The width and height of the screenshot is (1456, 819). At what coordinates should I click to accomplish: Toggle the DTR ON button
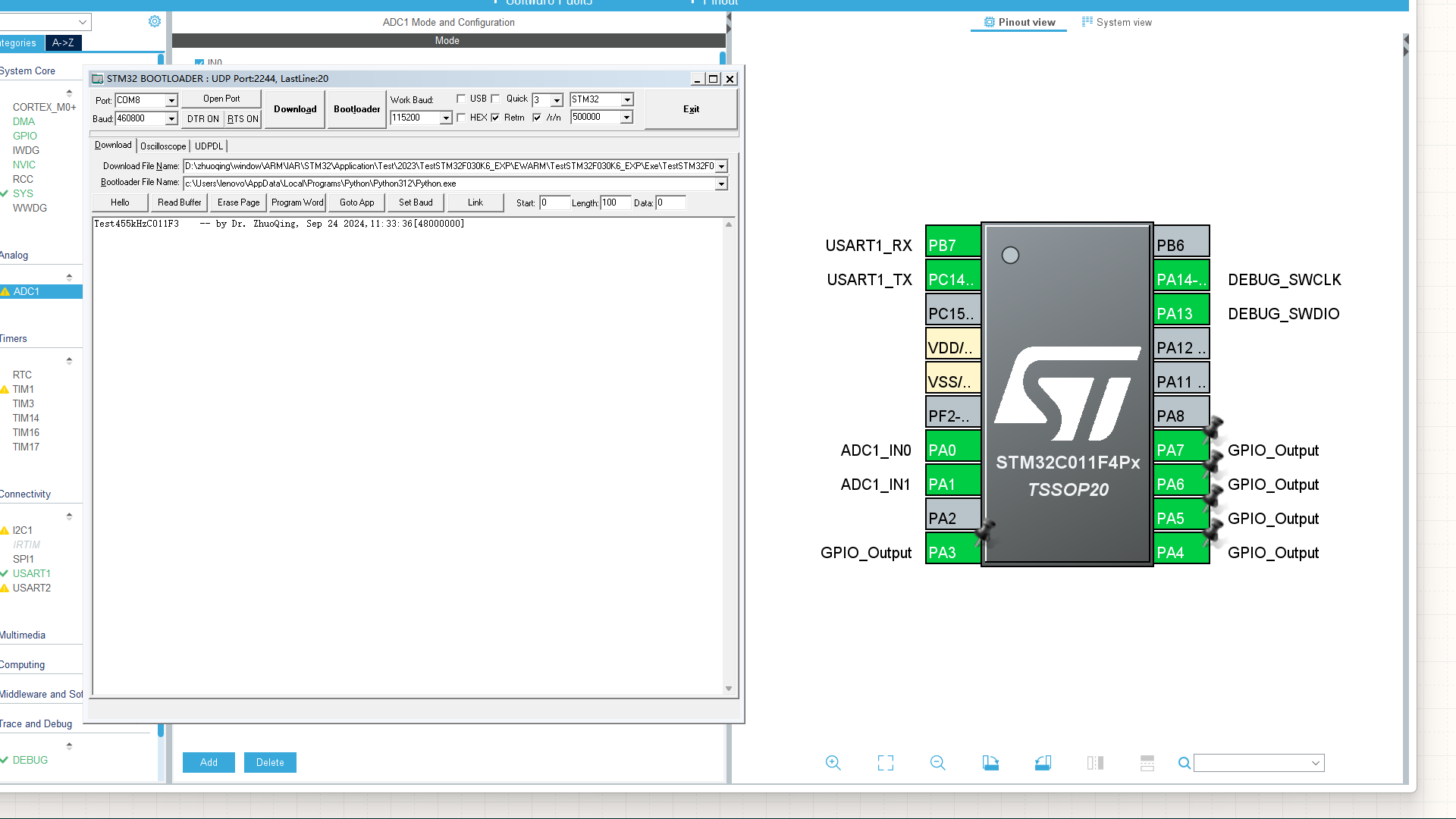pos(203,119)
